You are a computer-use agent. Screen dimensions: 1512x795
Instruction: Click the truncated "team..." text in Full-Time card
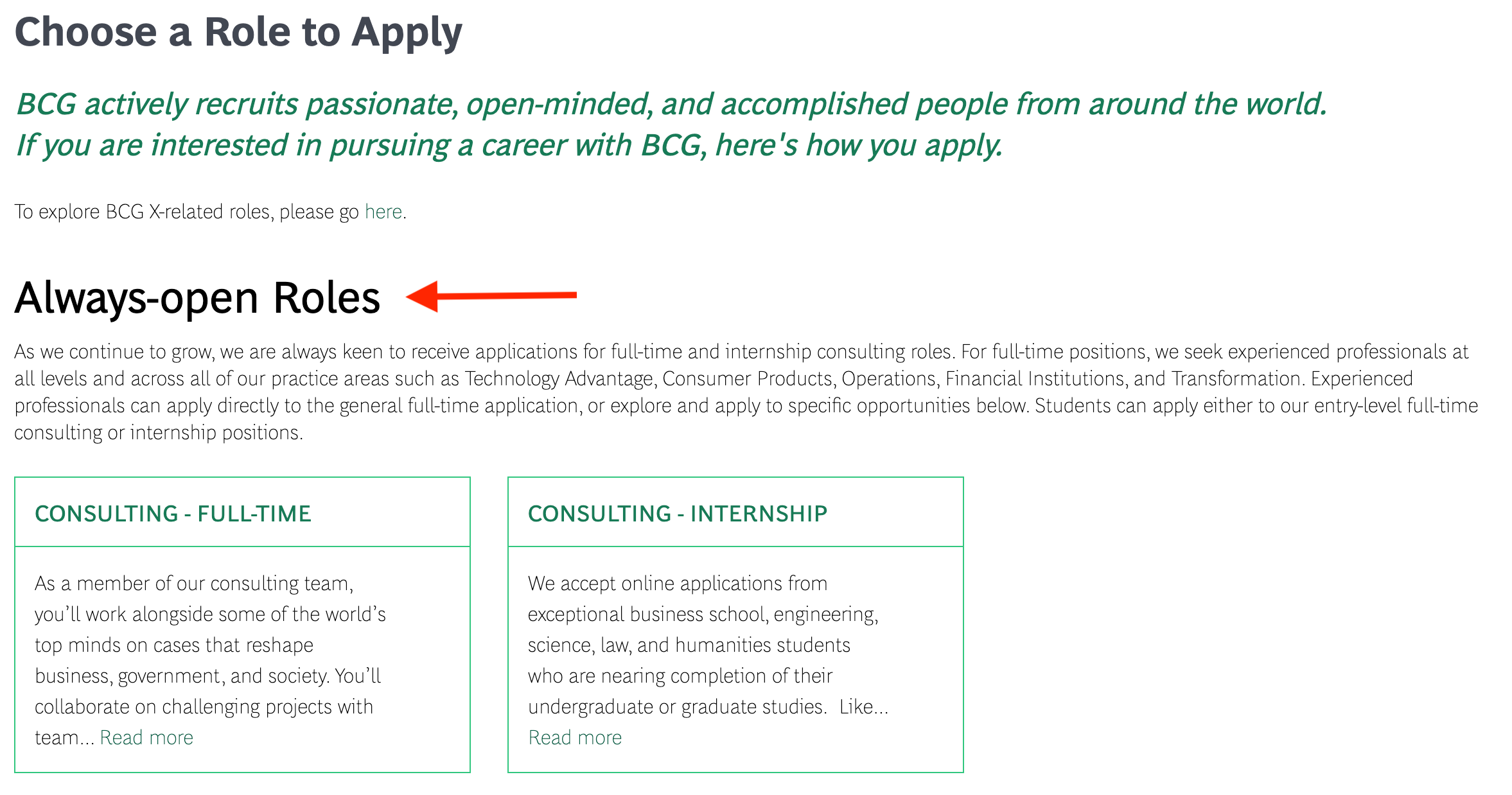point(65,737)
